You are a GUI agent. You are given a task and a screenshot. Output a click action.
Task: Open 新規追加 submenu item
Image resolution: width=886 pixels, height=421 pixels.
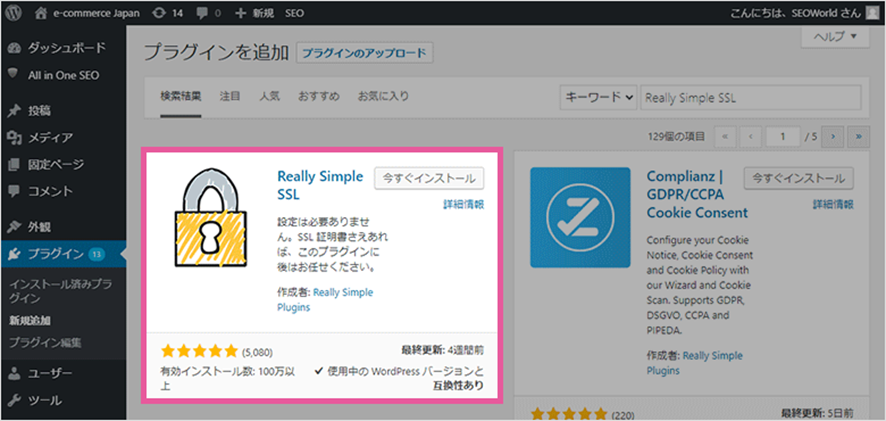[x=30, y=320]
